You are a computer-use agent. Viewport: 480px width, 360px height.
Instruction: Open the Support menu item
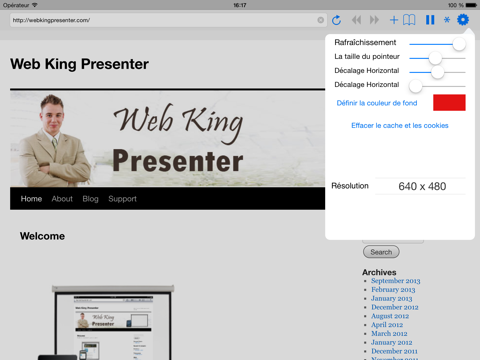pyautogui.click(x=122, y=199)
